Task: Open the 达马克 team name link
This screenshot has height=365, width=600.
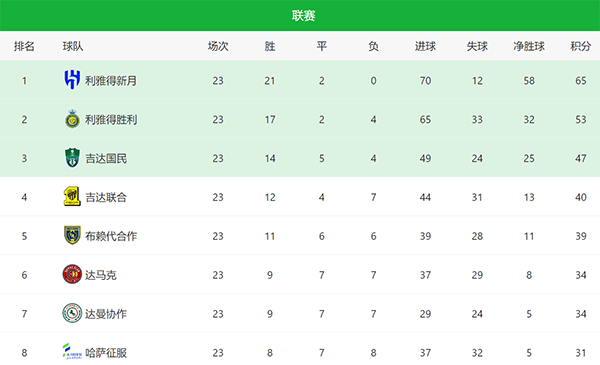Action: tap(100, 275)
